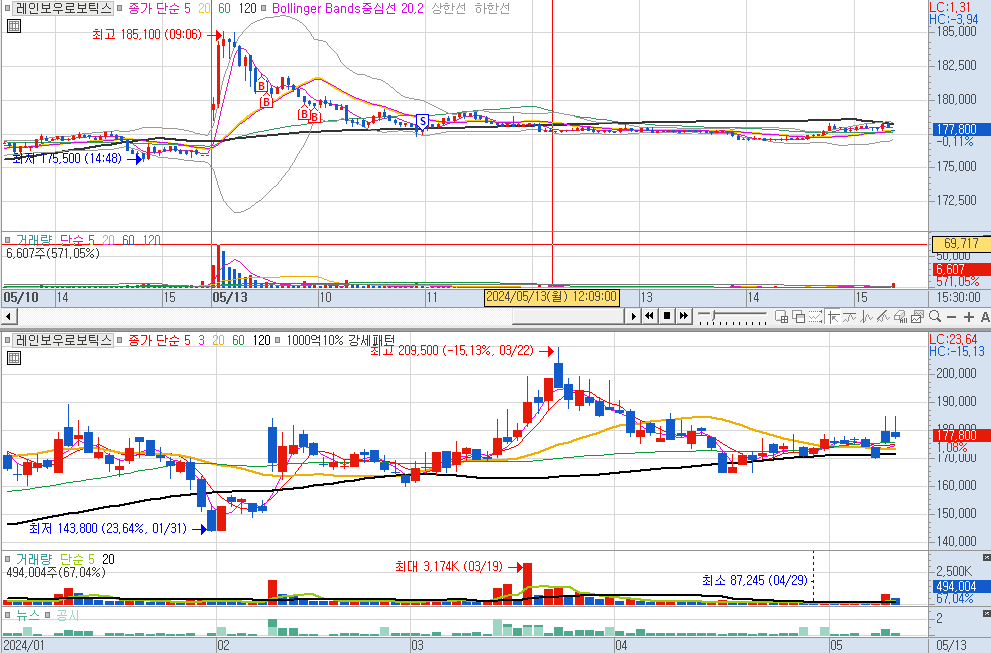Click the overlapping windows layout icon

click(798, 316)
